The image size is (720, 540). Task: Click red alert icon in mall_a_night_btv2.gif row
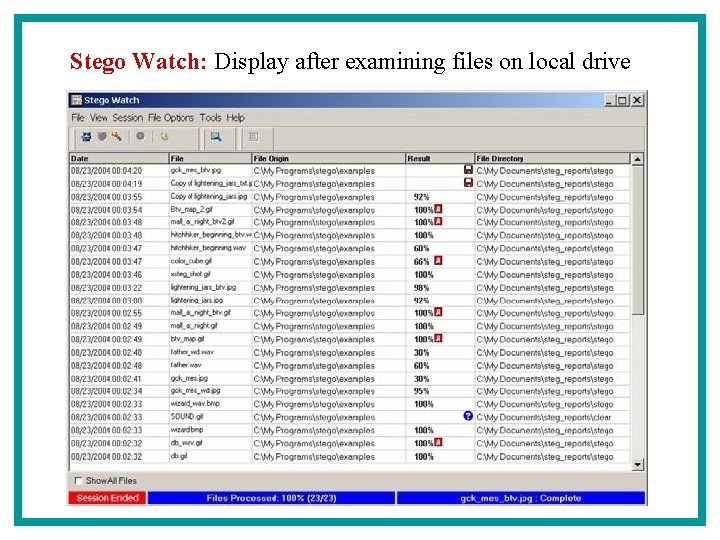pyautogui.click(x=438, y=222)
